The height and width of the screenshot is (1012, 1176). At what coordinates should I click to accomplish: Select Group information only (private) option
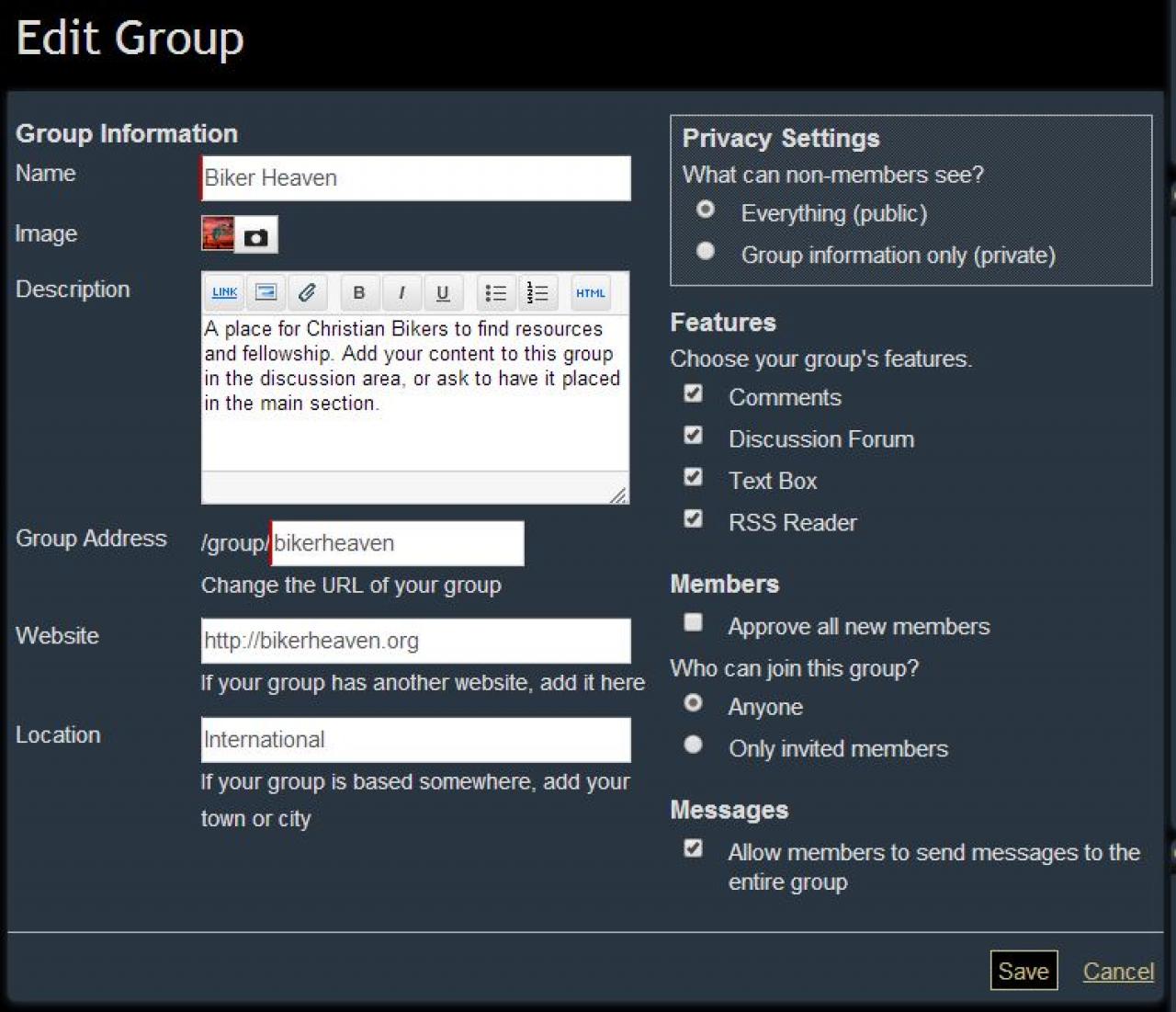pyautogui.click(x=706, y=251)
